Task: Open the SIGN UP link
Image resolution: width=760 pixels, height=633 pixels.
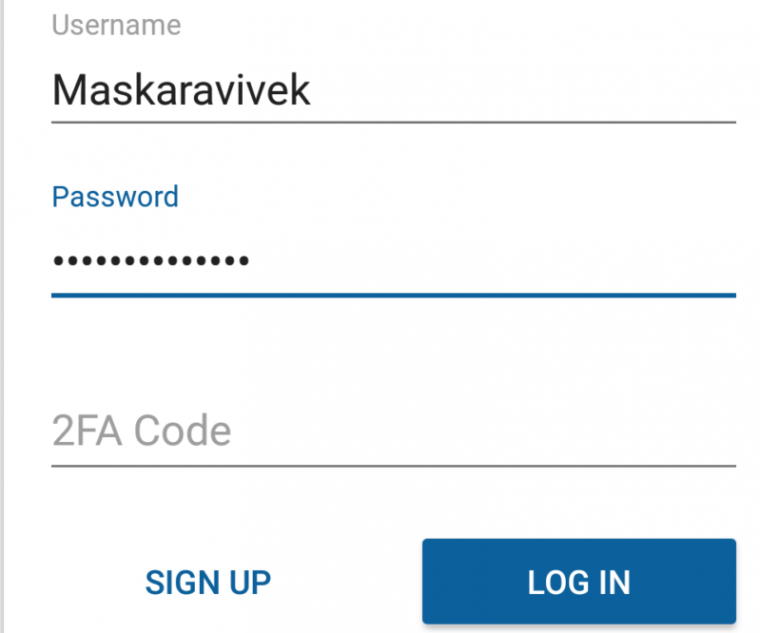Action: pyautogui.click(x=208, y=582)
